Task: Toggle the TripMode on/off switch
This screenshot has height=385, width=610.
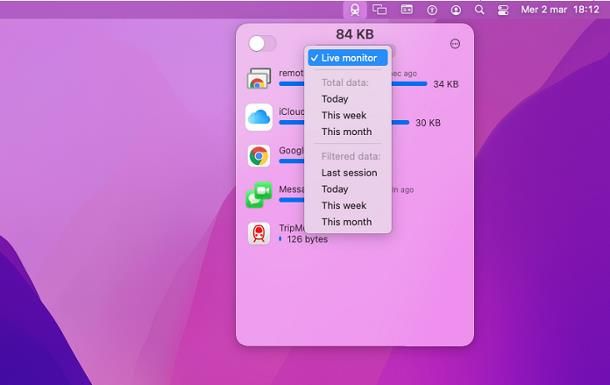Action: 262,44
